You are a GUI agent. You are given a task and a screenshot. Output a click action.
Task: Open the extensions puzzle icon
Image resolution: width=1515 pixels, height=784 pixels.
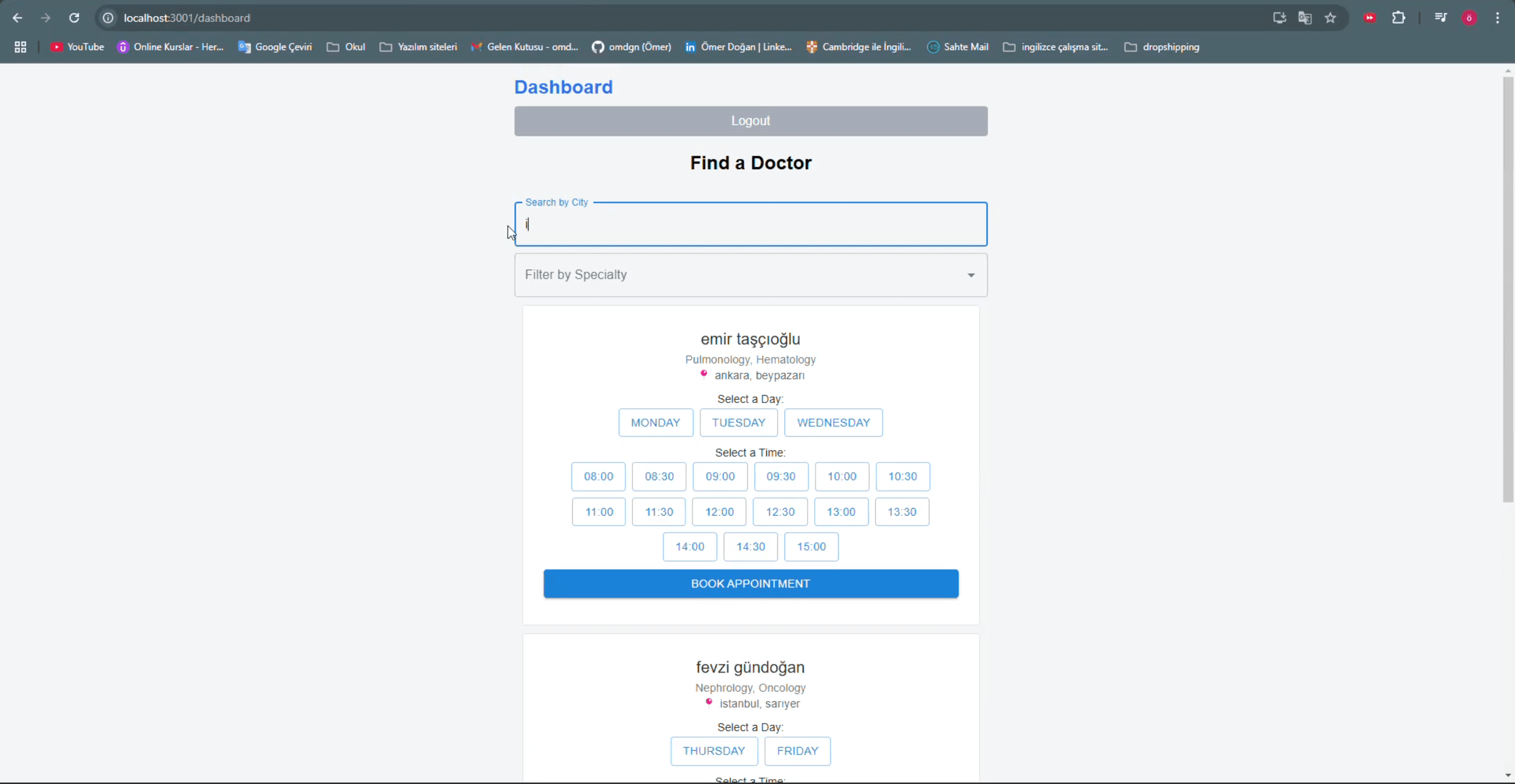pos(1398,18)
